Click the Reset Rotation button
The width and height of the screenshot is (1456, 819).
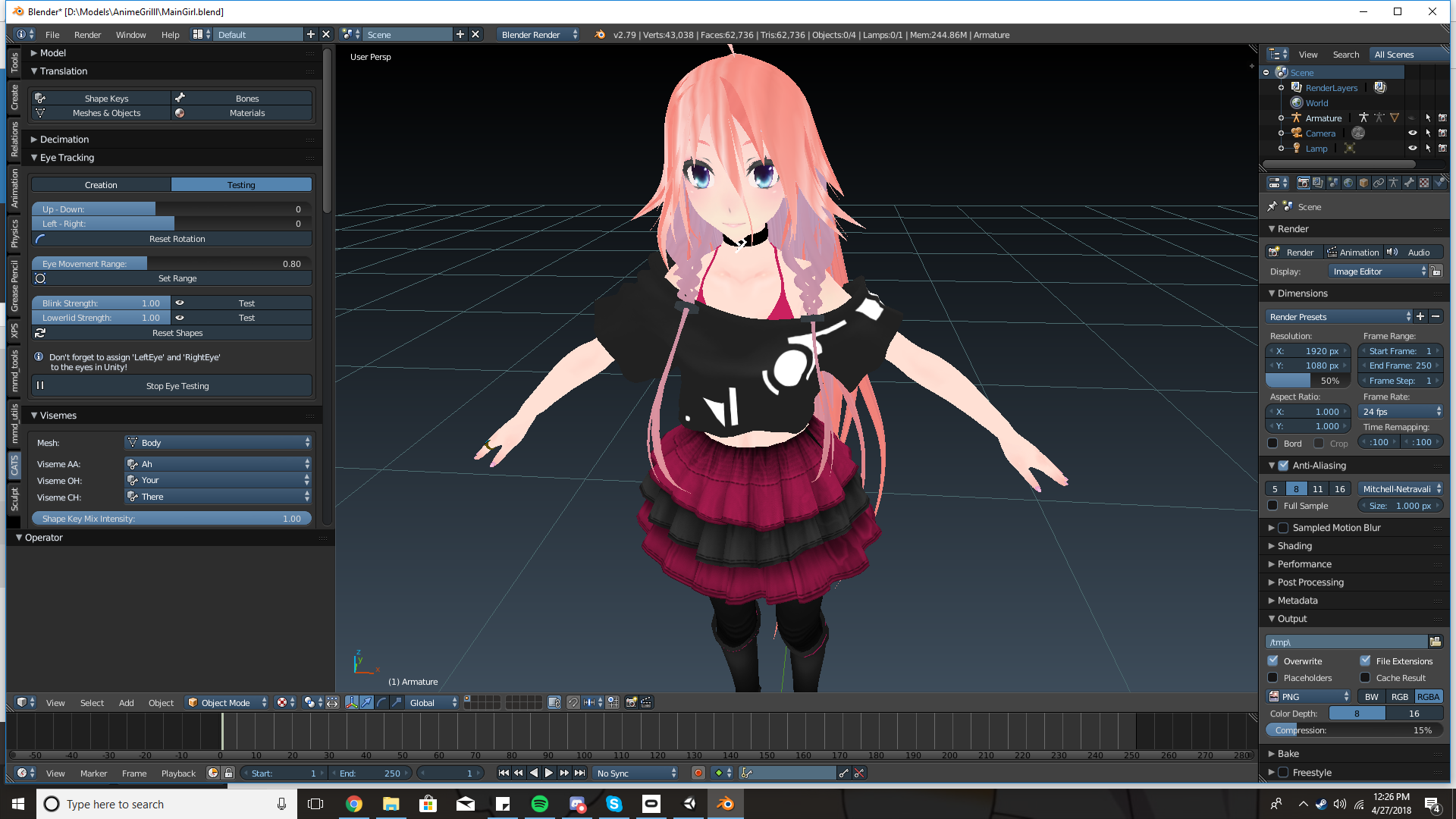coord(171,238)
